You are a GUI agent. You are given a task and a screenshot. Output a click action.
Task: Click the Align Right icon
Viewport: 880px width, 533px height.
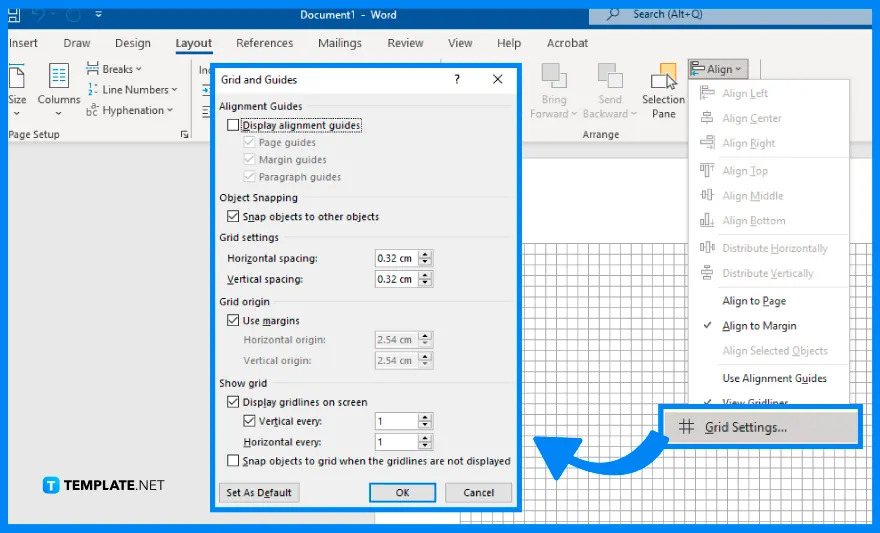pos(707,143)
